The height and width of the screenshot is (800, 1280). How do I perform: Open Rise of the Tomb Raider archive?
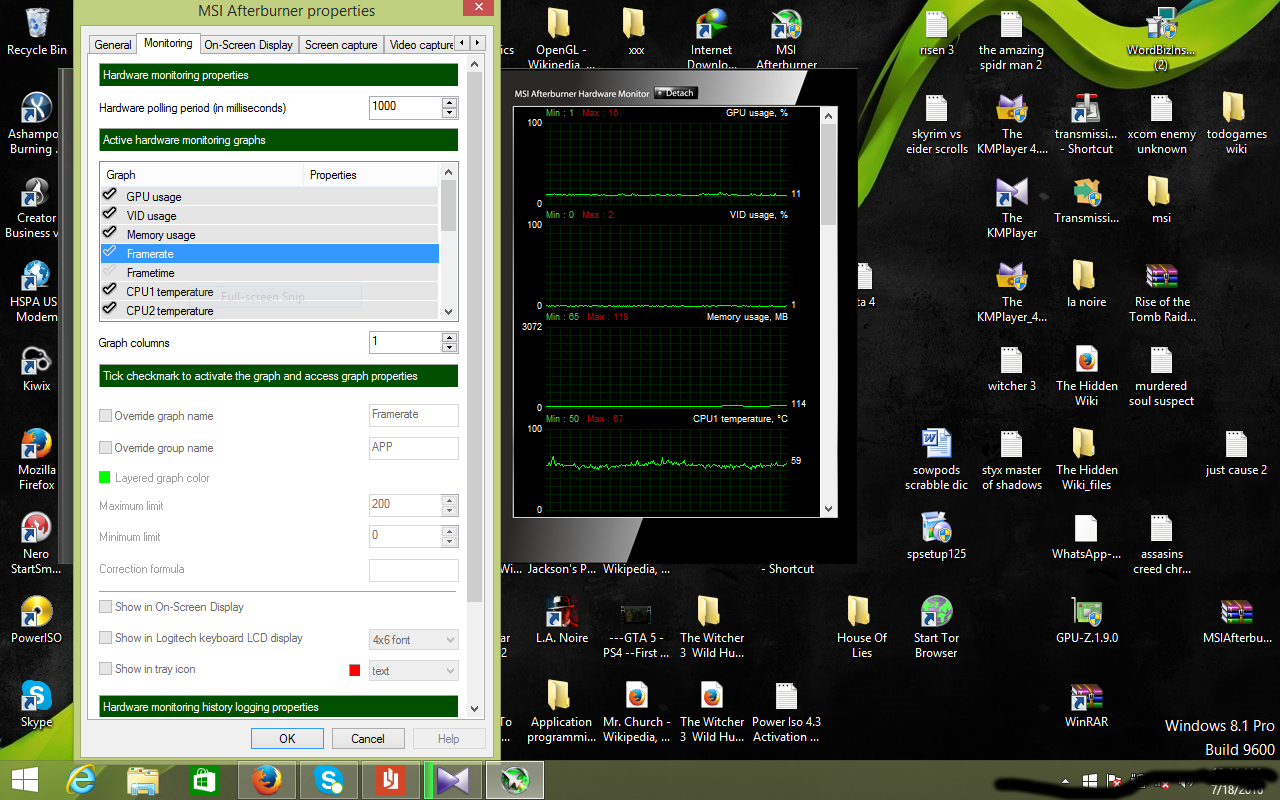1161,292
